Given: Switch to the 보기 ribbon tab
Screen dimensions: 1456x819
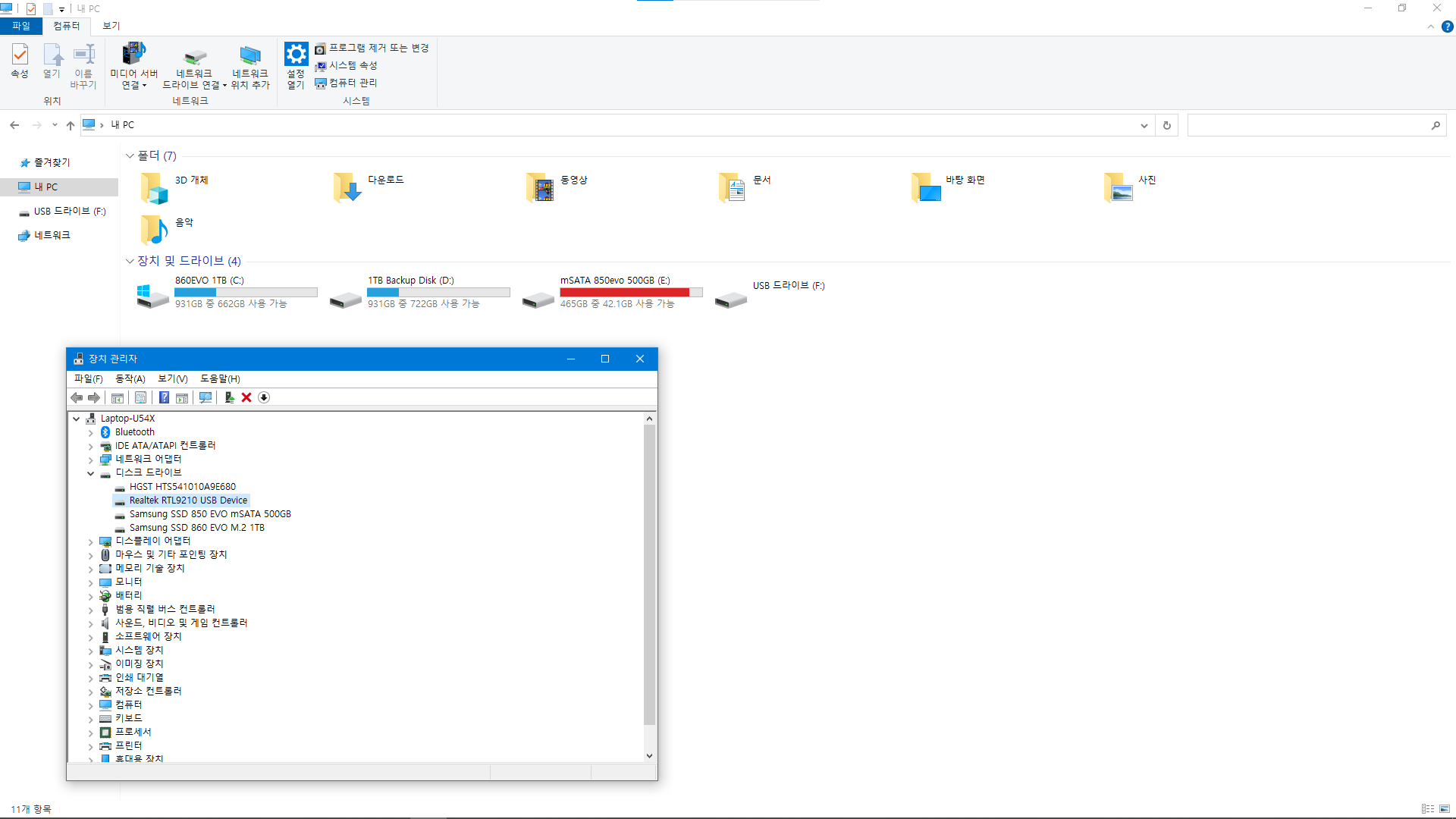Looking at the screenshot, I should click(111, 26).
